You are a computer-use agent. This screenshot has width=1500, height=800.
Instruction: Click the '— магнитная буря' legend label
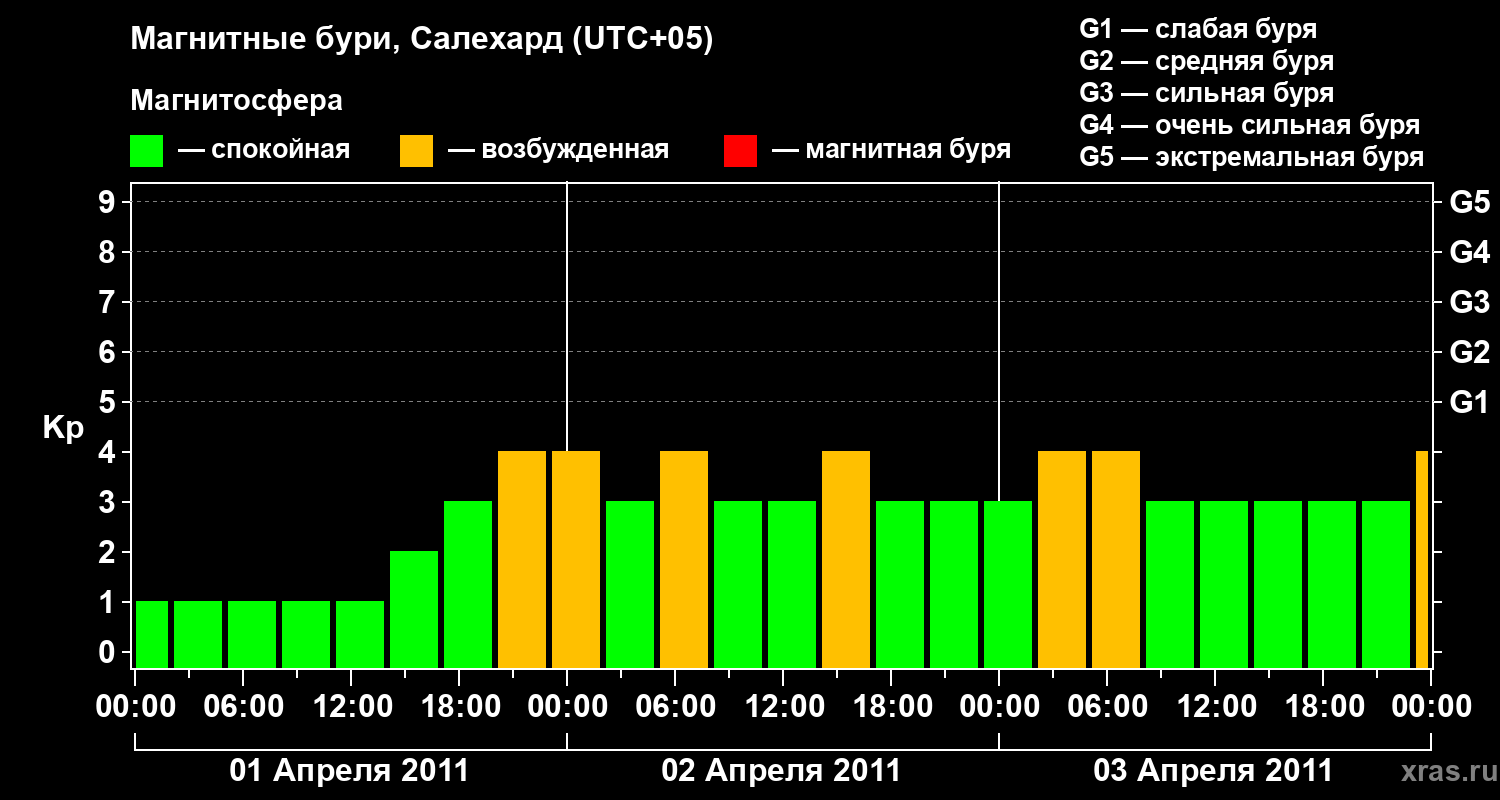(x=891, y=150)
